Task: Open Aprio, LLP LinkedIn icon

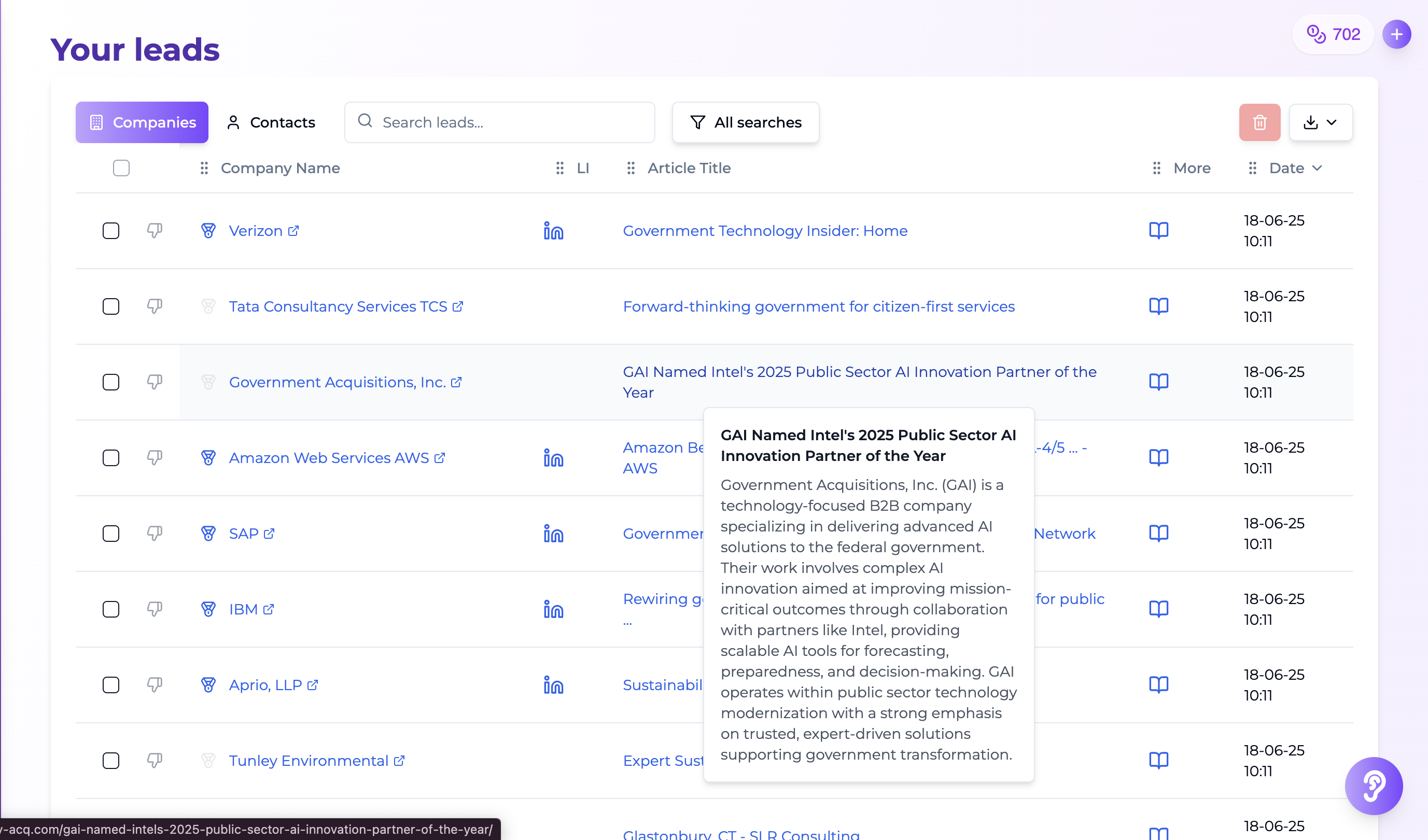Action: [x=554, y=684]
